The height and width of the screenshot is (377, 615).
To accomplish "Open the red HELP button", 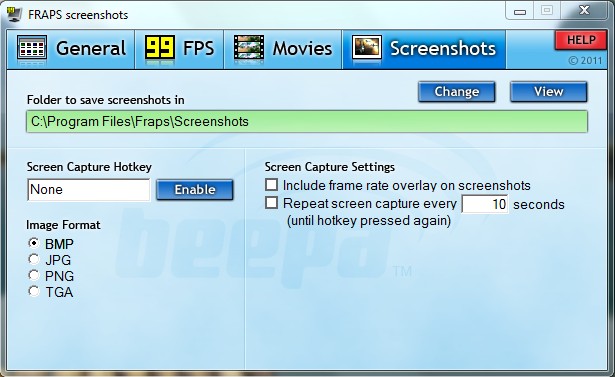I will point(581,40).
